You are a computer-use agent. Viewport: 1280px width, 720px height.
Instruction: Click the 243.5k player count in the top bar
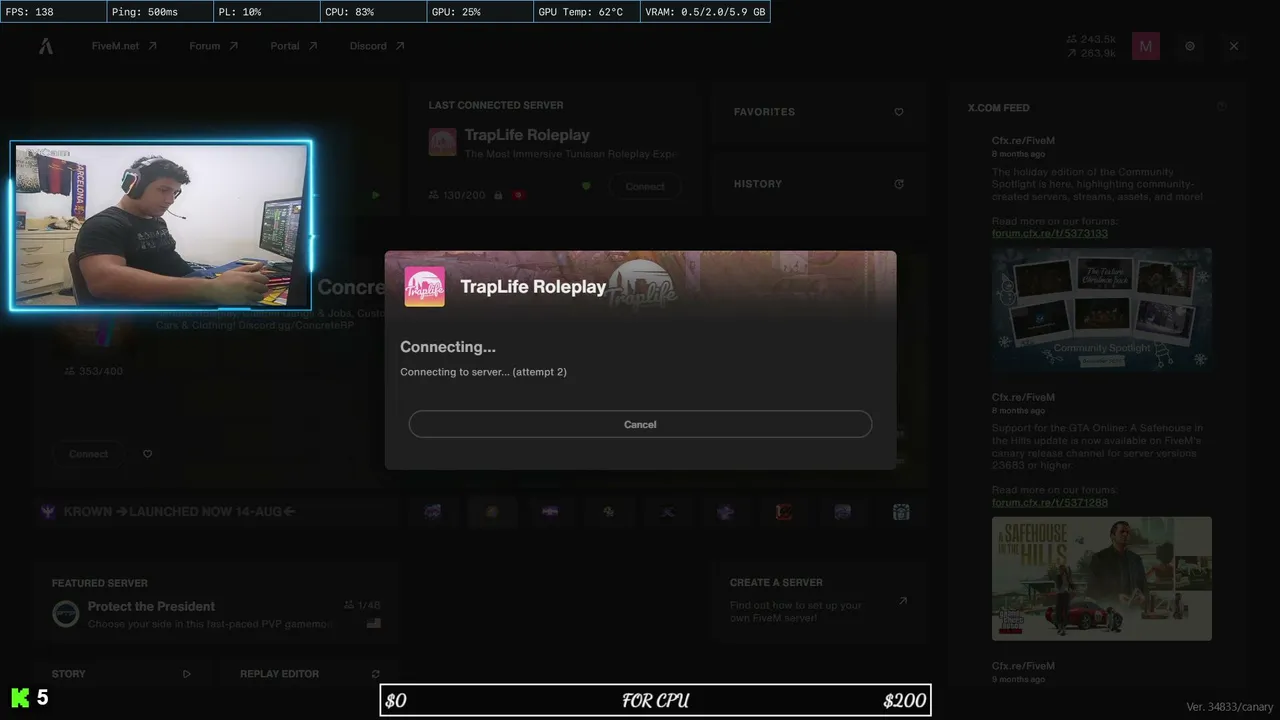pos(1092,39)
